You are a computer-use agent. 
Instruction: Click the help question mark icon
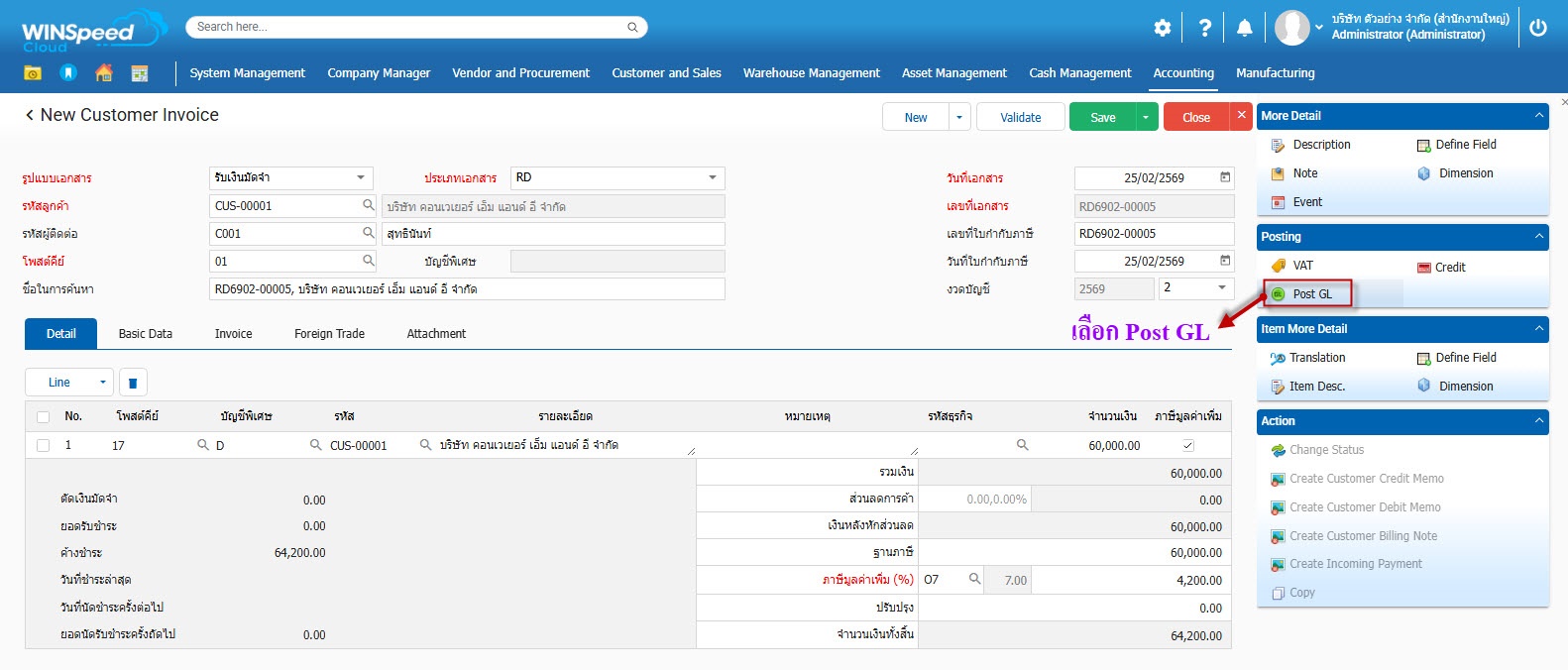tap(1204, 28)
